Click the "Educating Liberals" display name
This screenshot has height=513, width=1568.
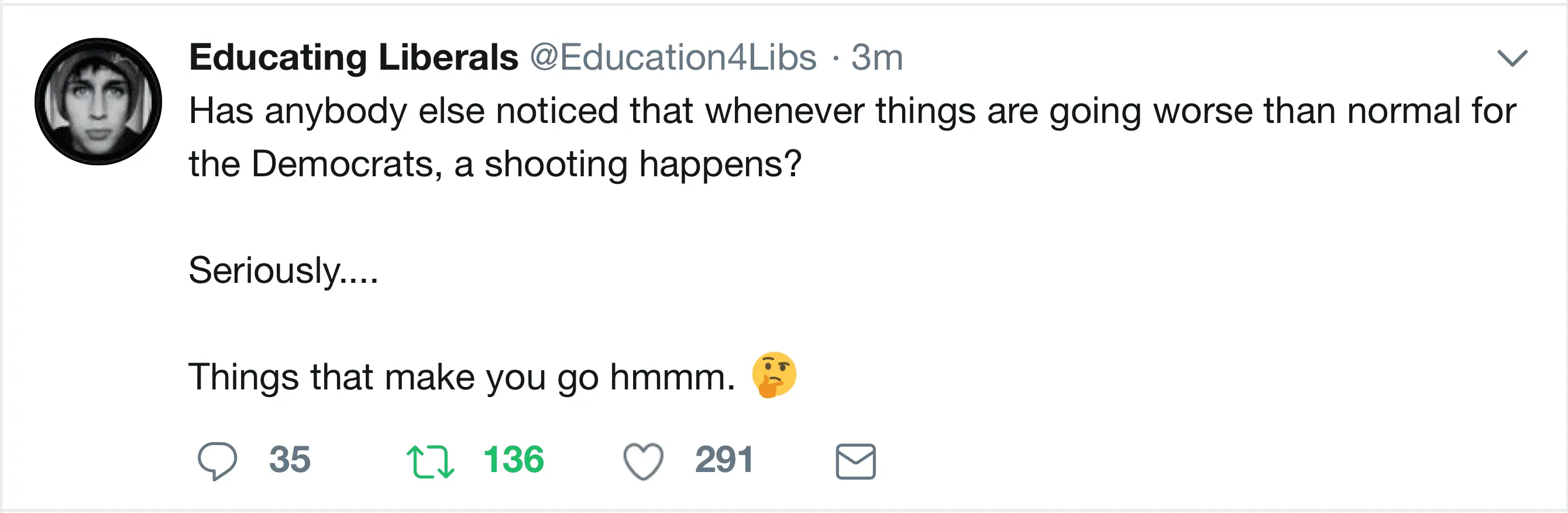(x=353, y=57)
